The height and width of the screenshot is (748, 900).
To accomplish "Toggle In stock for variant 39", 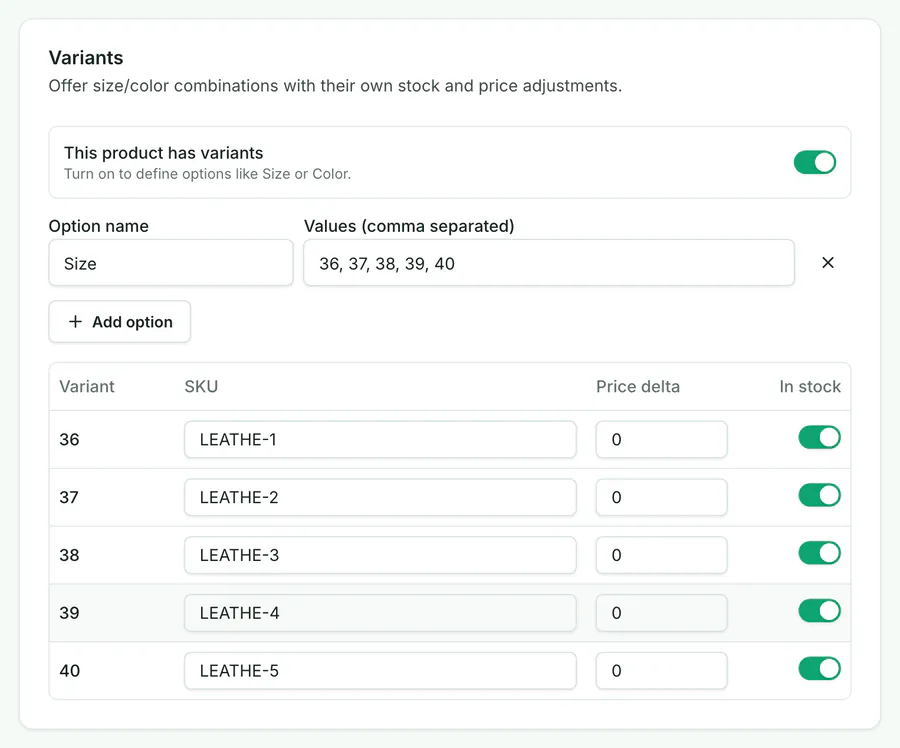I will (819, 611).
